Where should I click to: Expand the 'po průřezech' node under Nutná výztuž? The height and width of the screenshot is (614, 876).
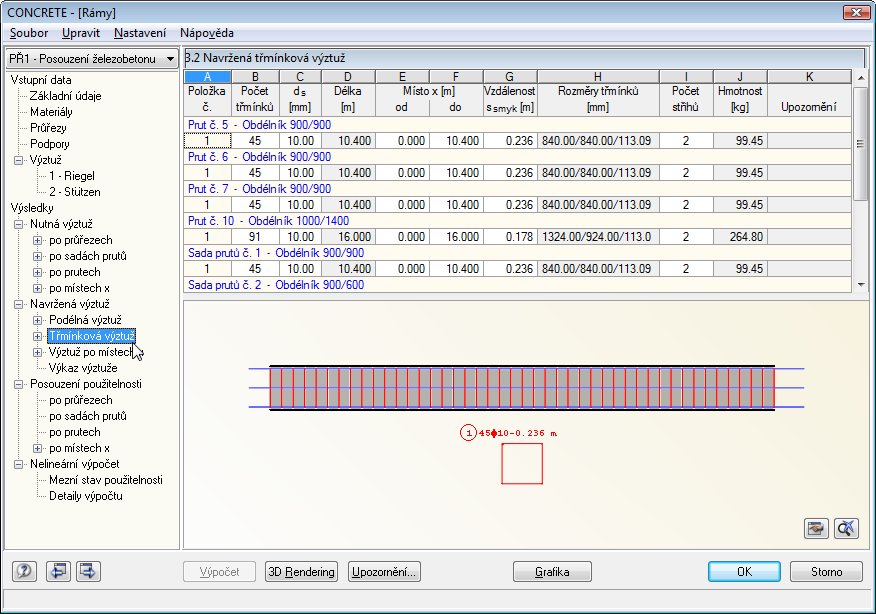tap(37, 240)
